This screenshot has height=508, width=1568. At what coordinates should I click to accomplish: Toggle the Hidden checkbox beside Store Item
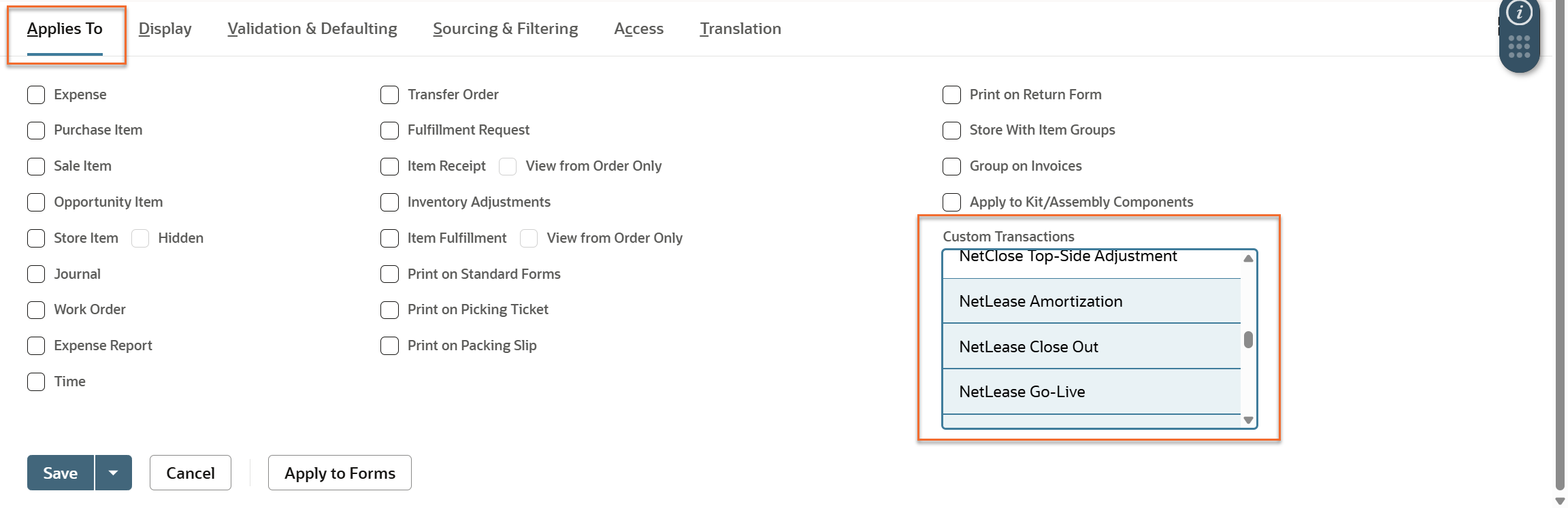pos(140,238)
